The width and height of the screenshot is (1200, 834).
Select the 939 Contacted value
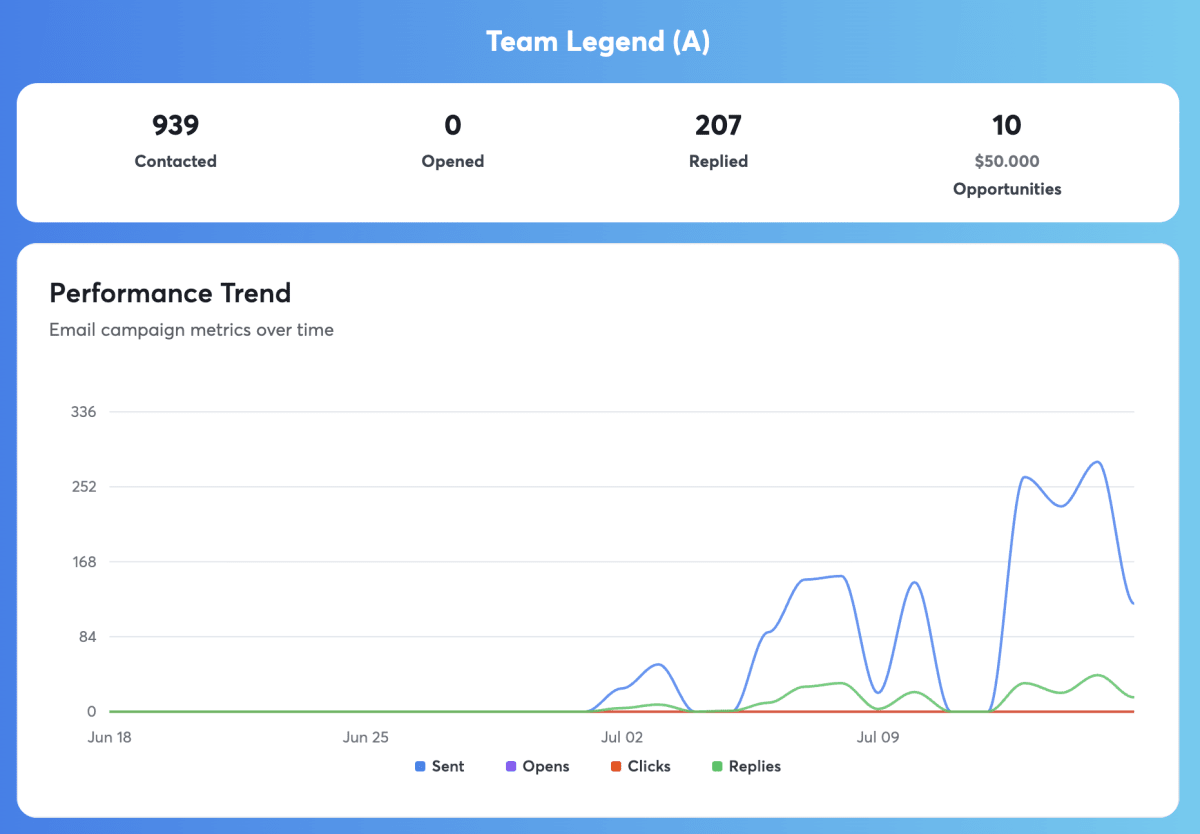(176, 125)
